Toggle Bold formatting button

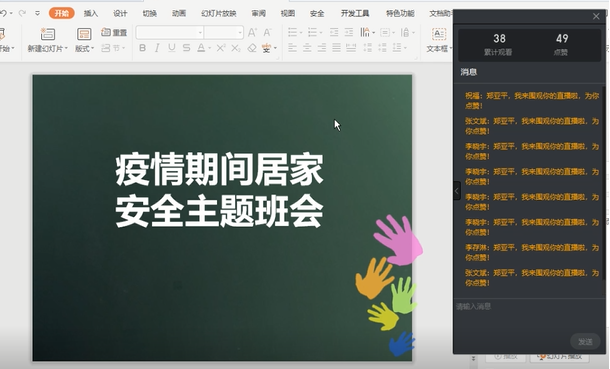[x=142, y=48]
